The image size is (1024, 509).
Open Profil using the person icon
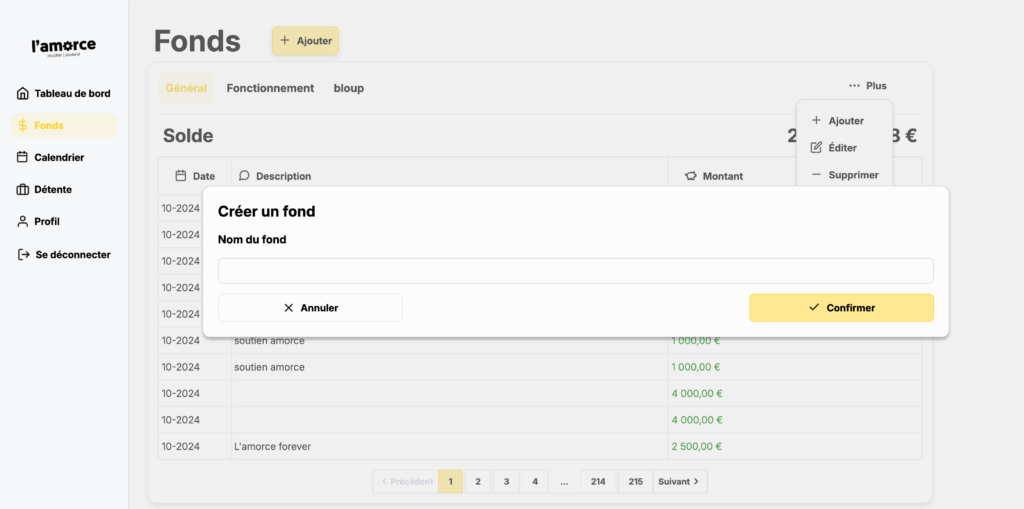click(x=23, y=221)
